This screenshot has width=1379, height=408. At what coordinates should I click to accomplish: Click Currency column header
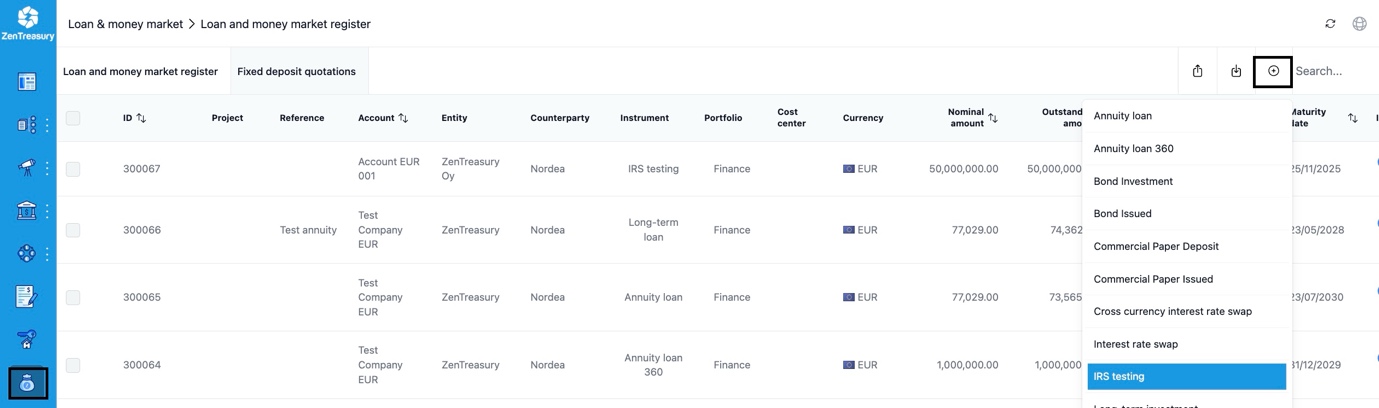click(x=863, y=118)
